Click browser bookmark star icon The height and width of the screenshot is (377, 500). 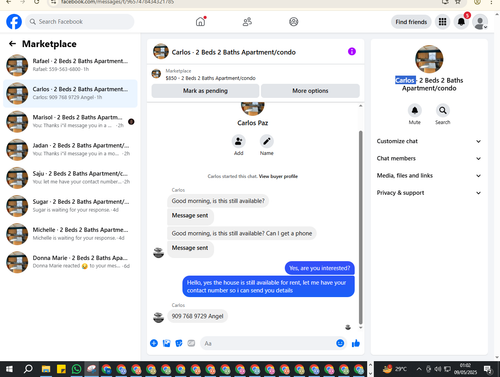click(458, 2)
